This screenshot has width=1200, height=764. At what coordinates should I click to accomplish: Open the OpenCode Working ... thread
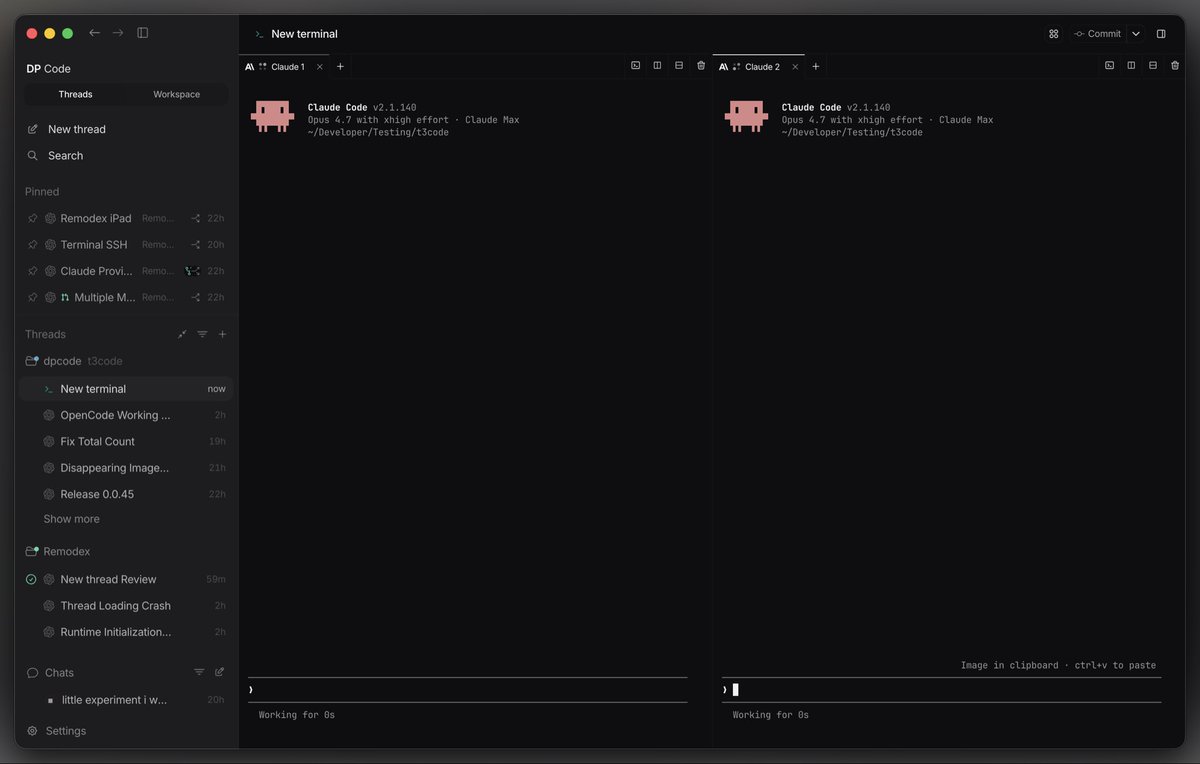click(126, 415)
